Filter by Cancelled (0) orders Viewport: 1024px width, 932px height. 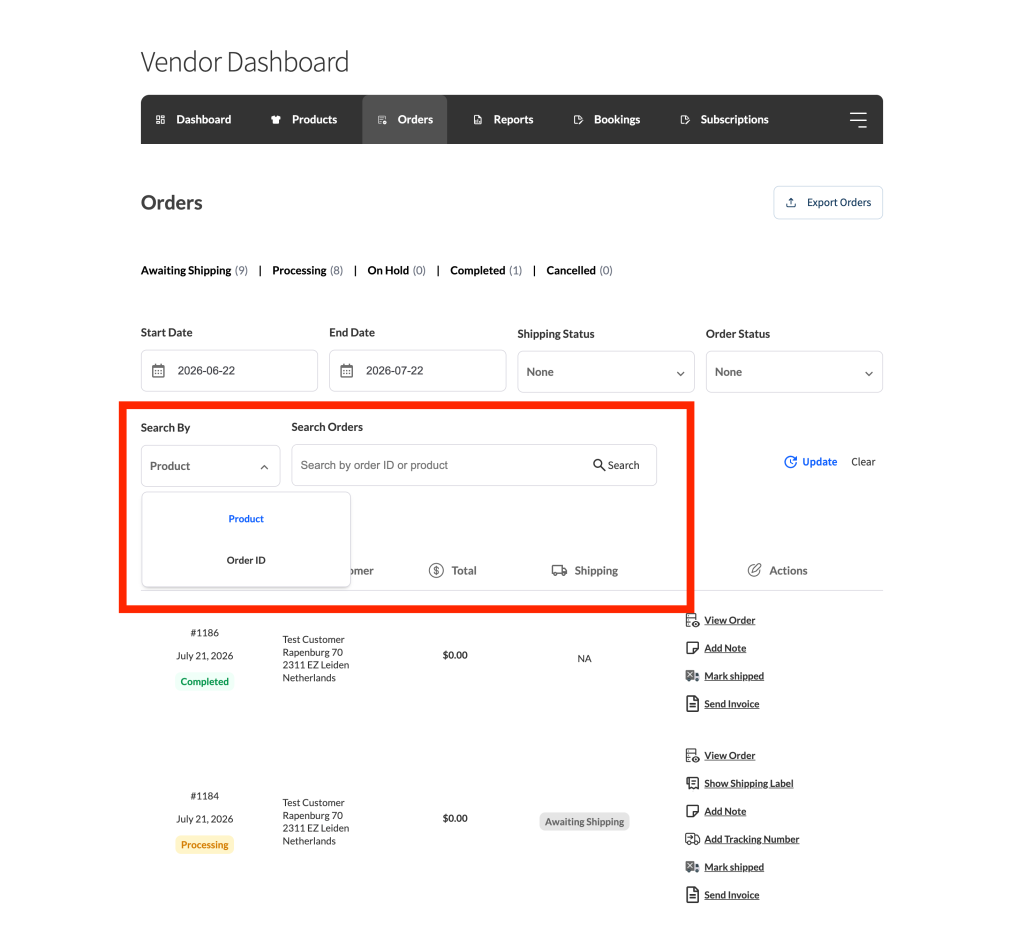pyautogui.click(x=579, y=270)
